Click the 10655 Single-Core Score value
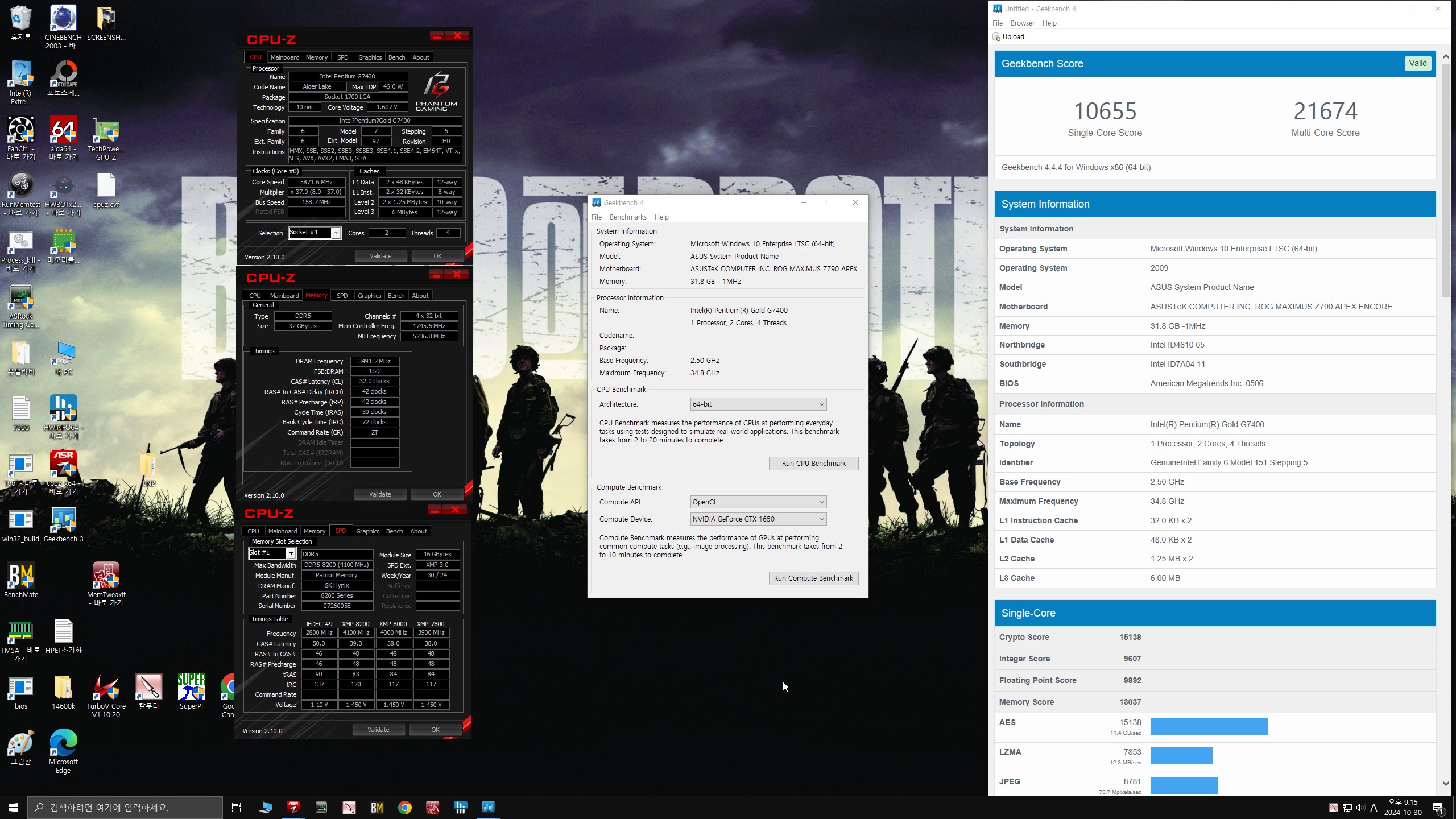 click(x=1105, y=111)
